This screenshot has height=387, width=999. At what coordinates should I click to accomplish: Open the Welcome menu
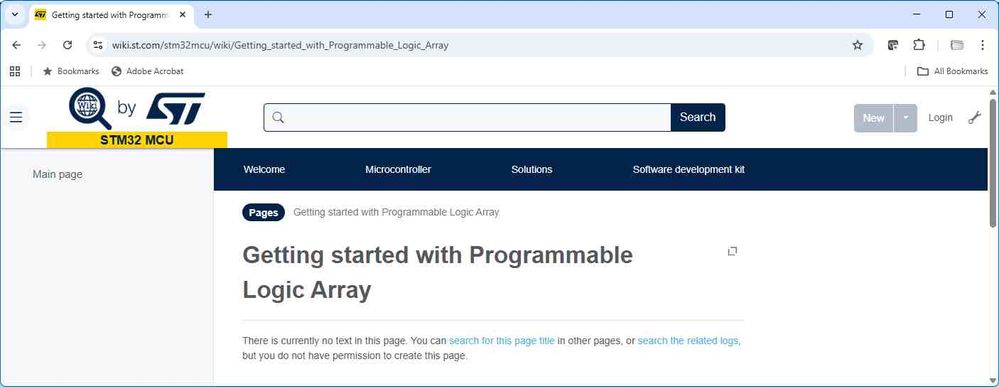[264, 170]
